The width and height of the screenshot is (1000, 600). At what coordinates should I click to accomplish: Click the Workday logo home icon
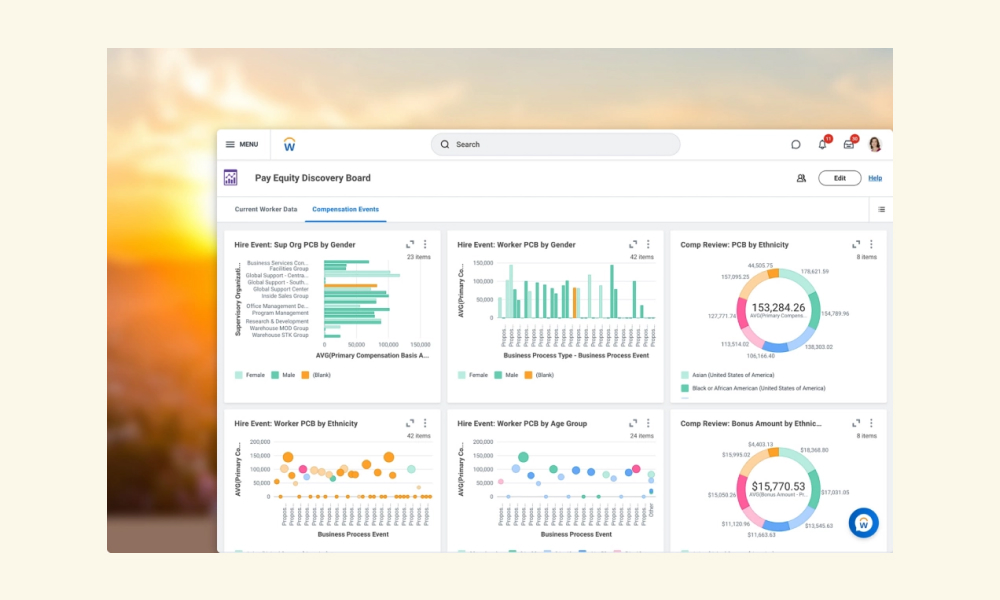click(x=290, y=145)
